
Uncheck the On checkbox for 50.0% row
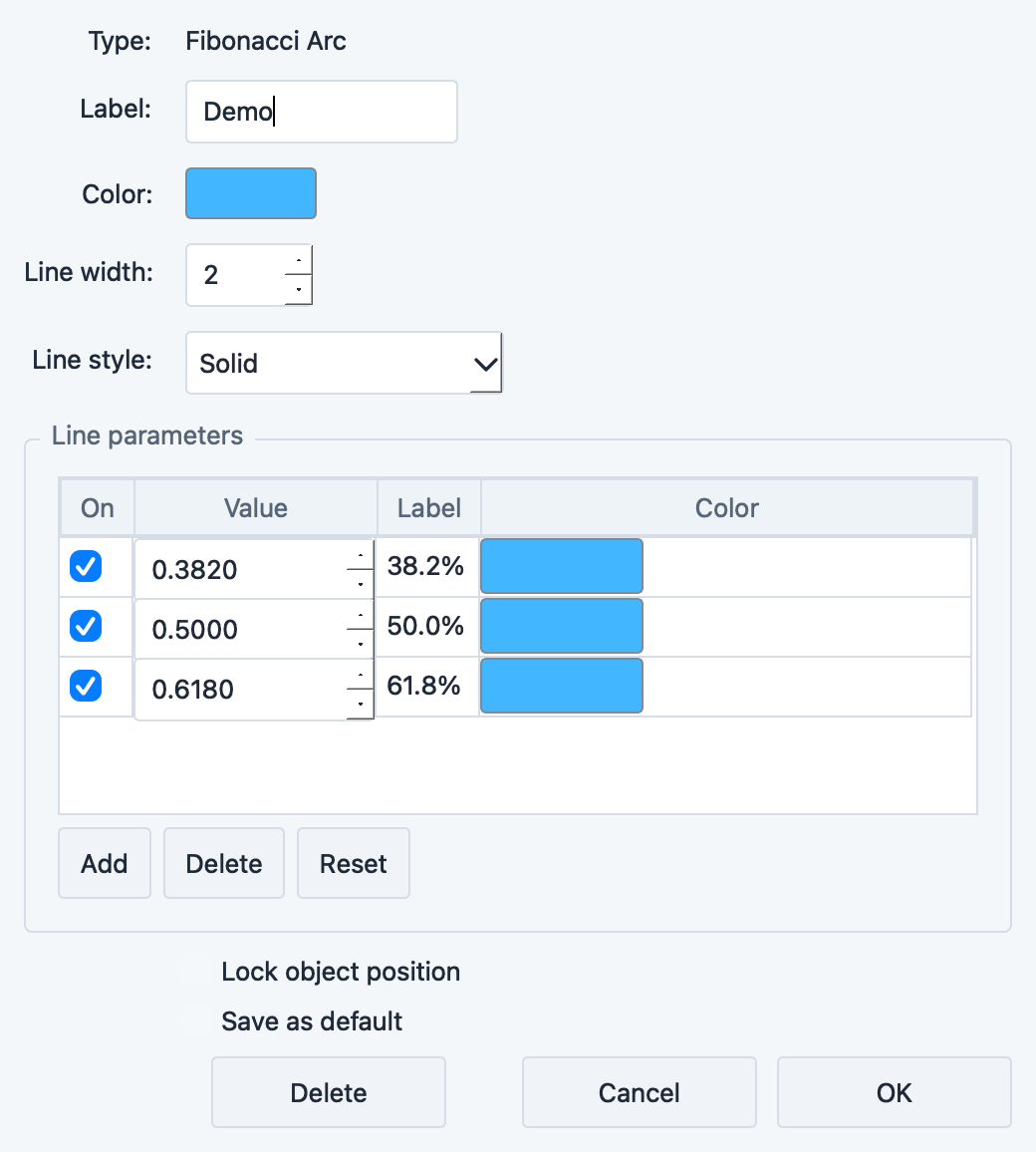86,626
